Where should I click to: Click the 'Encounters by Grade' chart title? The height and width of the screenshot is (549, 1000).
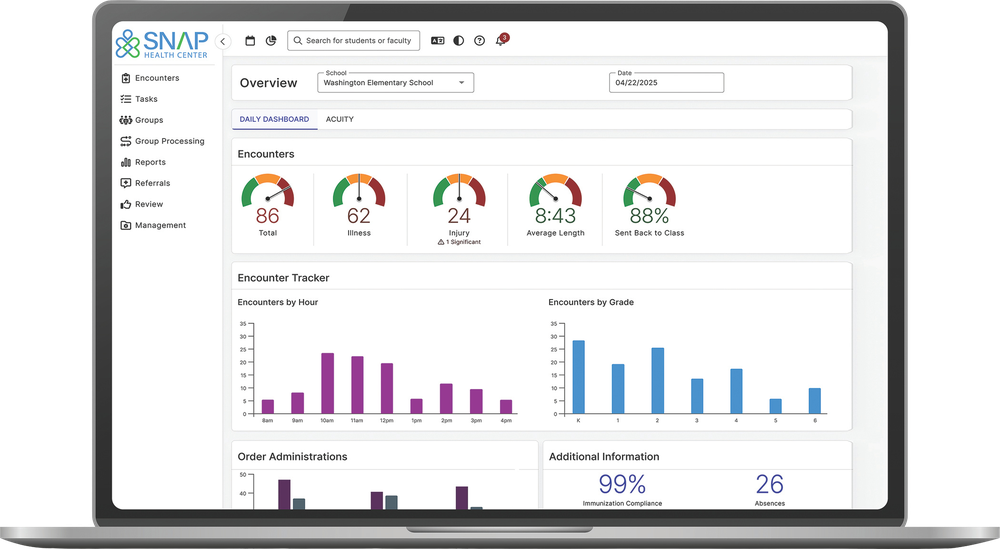pyautogui.click(x=591, y=302)
